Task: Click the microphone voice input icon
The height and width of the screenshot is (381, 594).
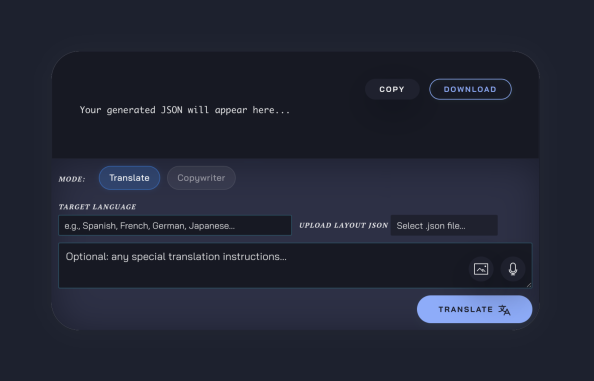Action: (x=513, y=269)
